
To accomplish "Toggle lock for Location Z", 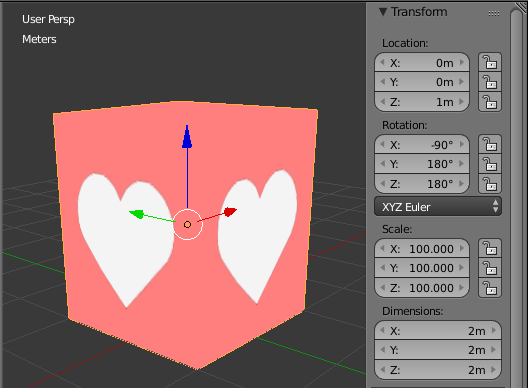I will [x=490, y=102].
